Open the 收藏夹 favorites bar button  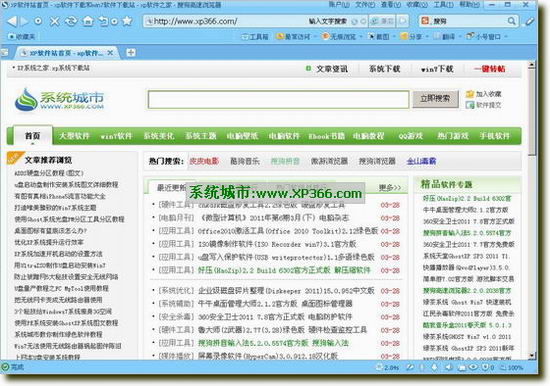pos(22,36)
